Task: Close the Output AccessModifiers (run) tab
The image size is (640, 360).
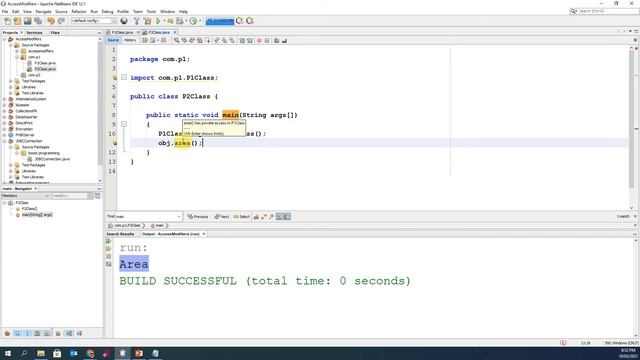Action: [204, 234]
